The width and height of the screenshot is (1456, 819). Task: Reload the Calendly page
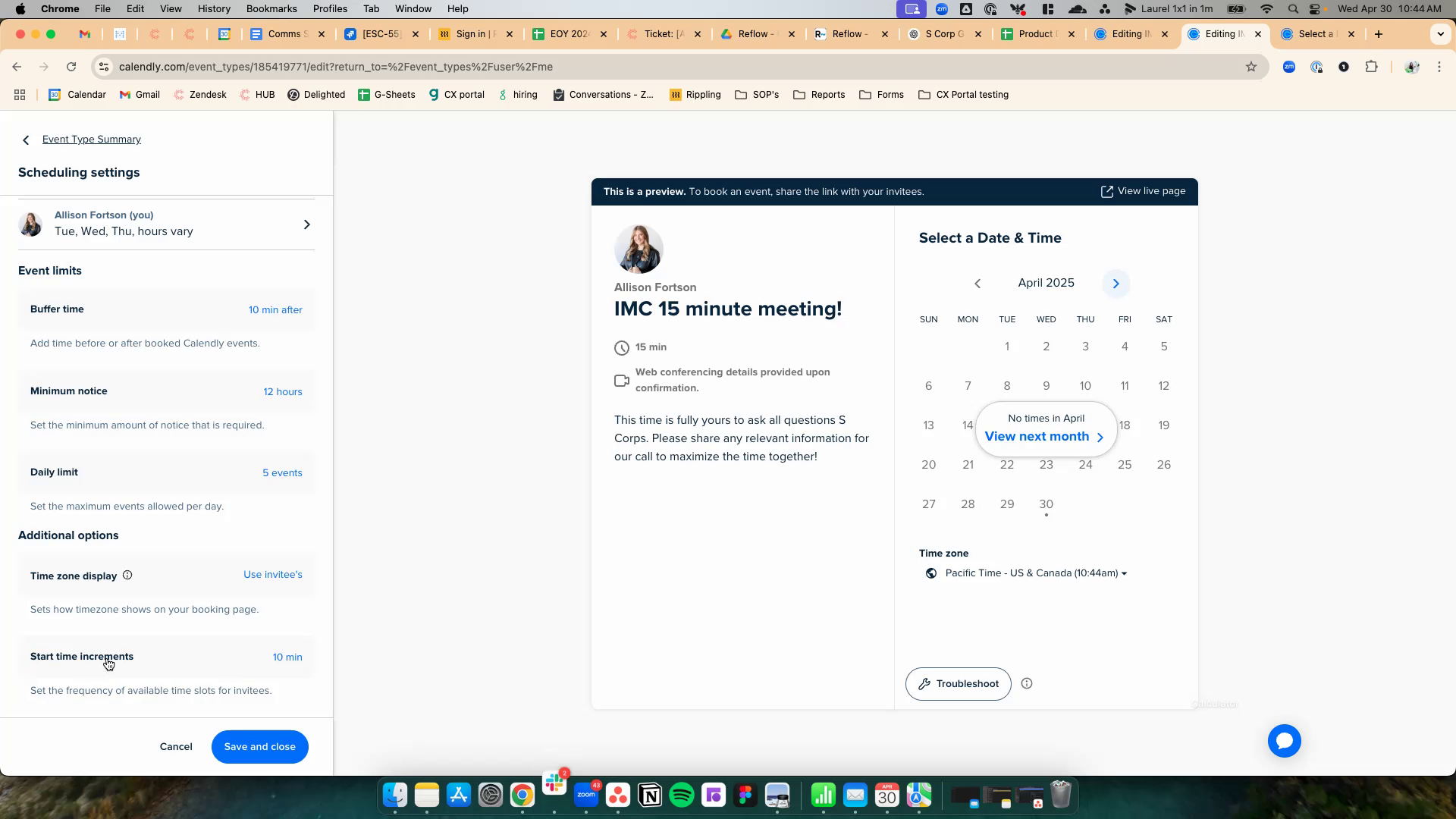(71, 67)
